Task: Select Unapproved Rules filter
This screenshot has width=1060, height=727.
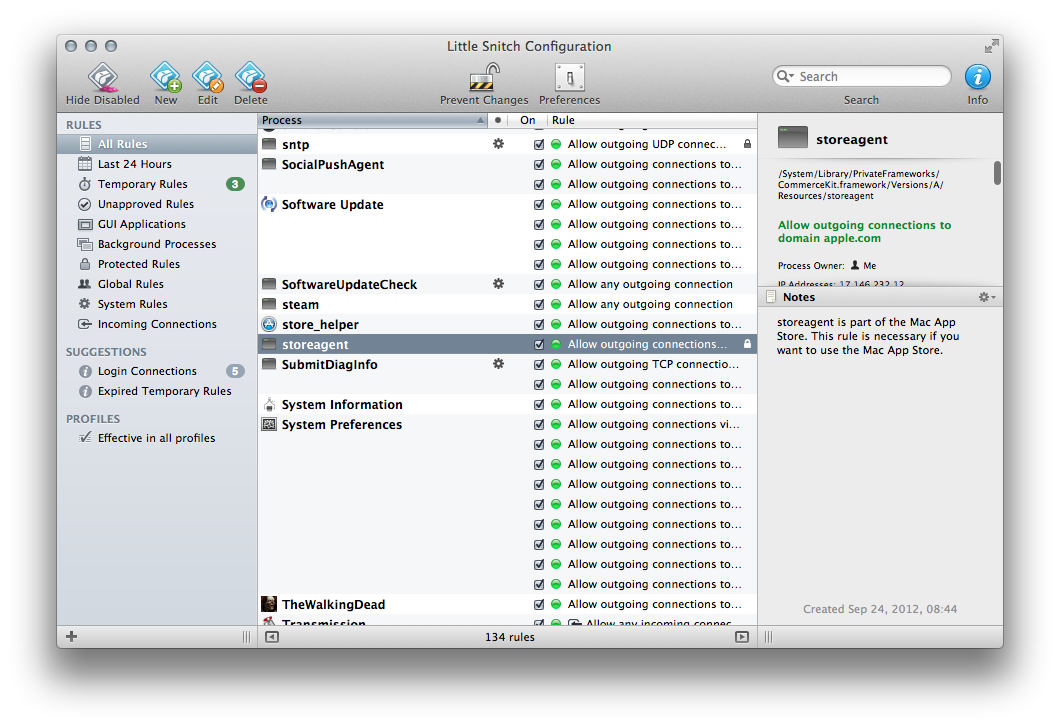Action: [x=157, y=204]
